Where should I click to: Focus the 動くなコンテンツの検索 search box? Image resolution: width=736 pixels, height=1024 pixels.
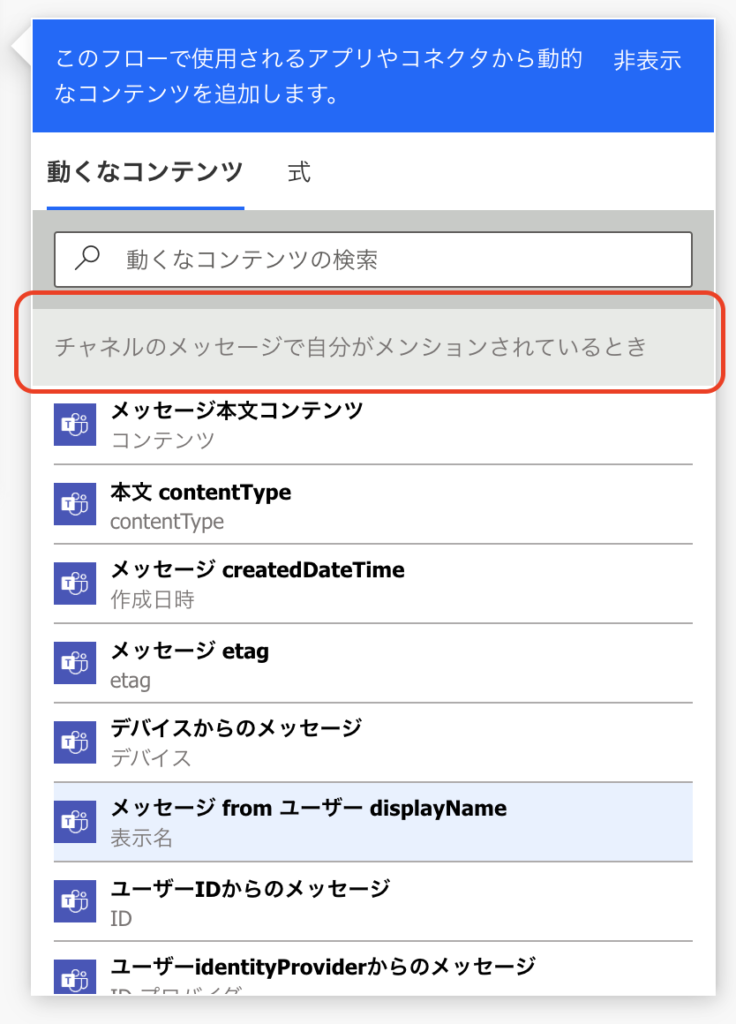(x=373, y=259)
